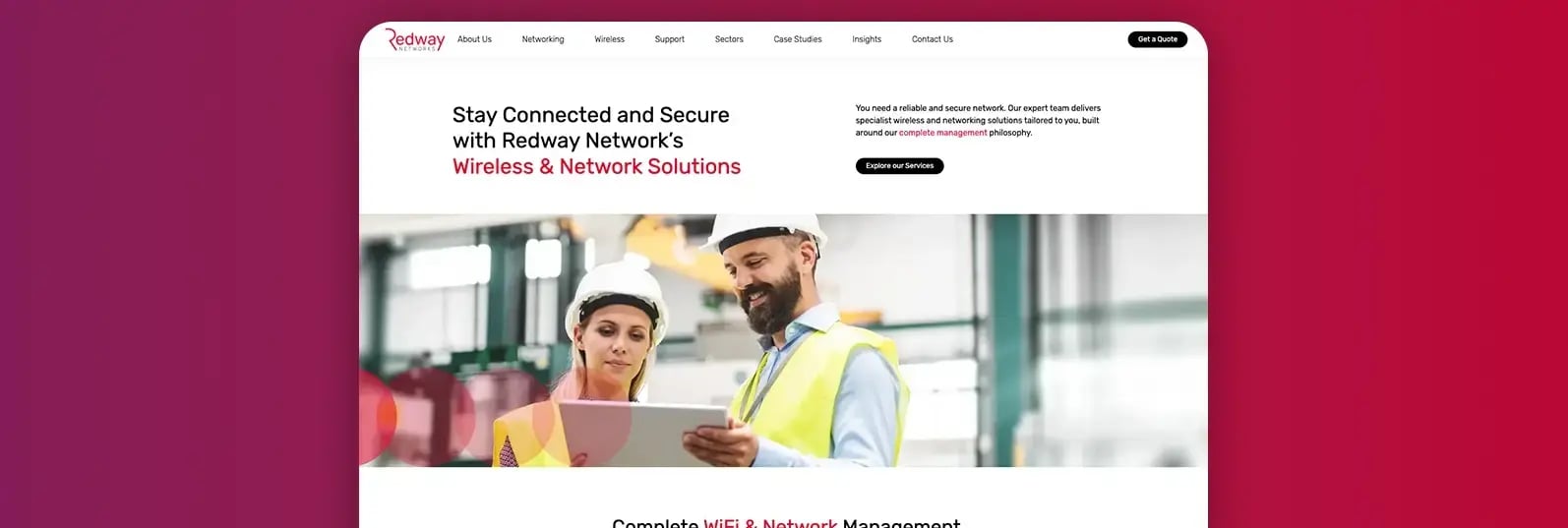
Task: Open the Insights navigation link
Action: [867, 39]
